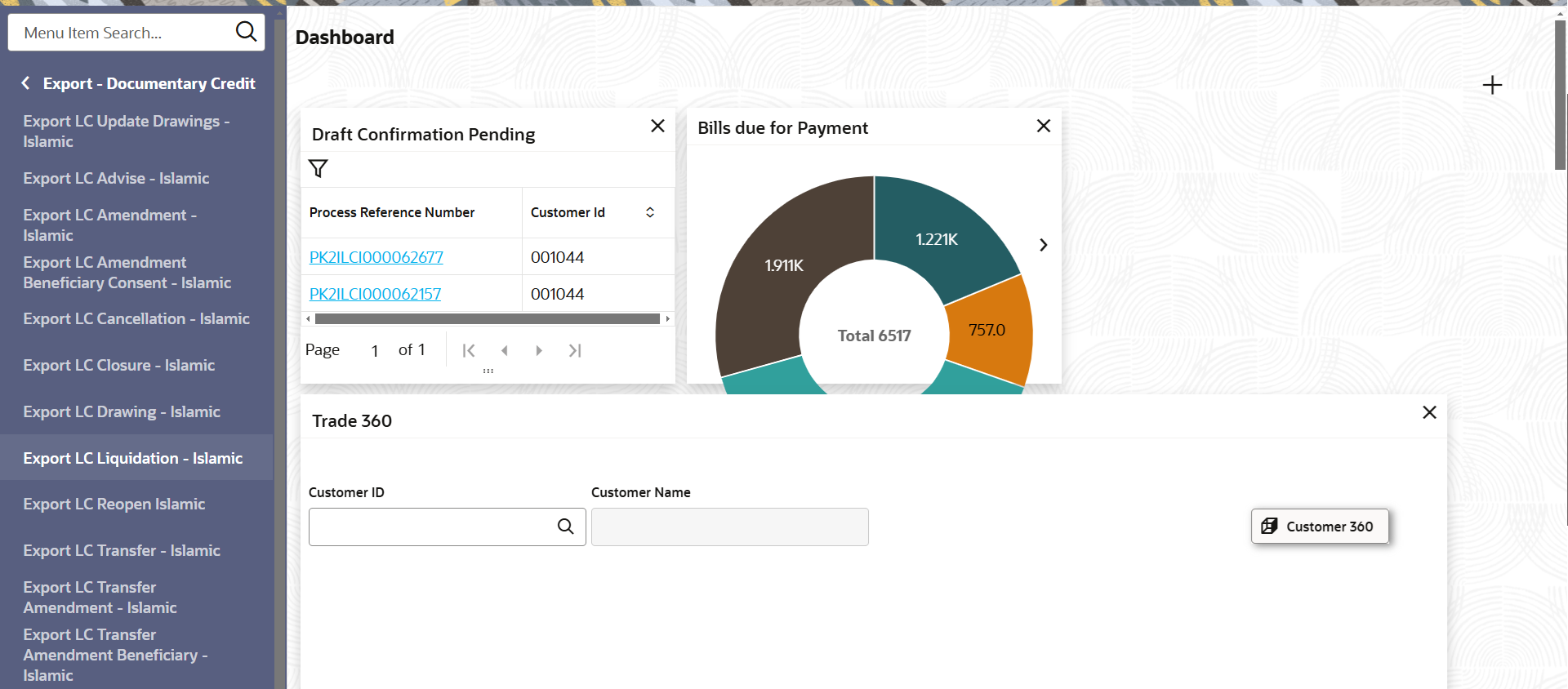Screen dimensions: 1568x689
Task: Open process reference PK2ILCI000062677
Action: pos(376,257)
